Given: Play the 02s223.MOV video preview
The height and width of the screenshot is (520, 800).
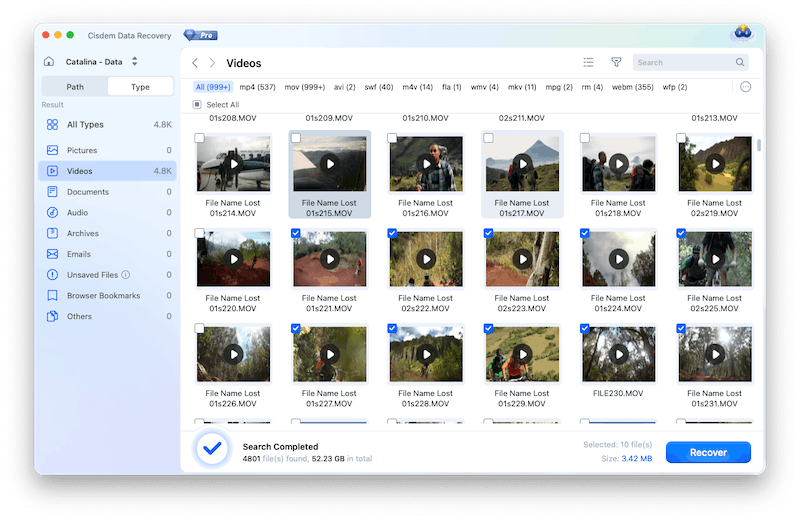Looking at the screenshot, I should (522, 259).
